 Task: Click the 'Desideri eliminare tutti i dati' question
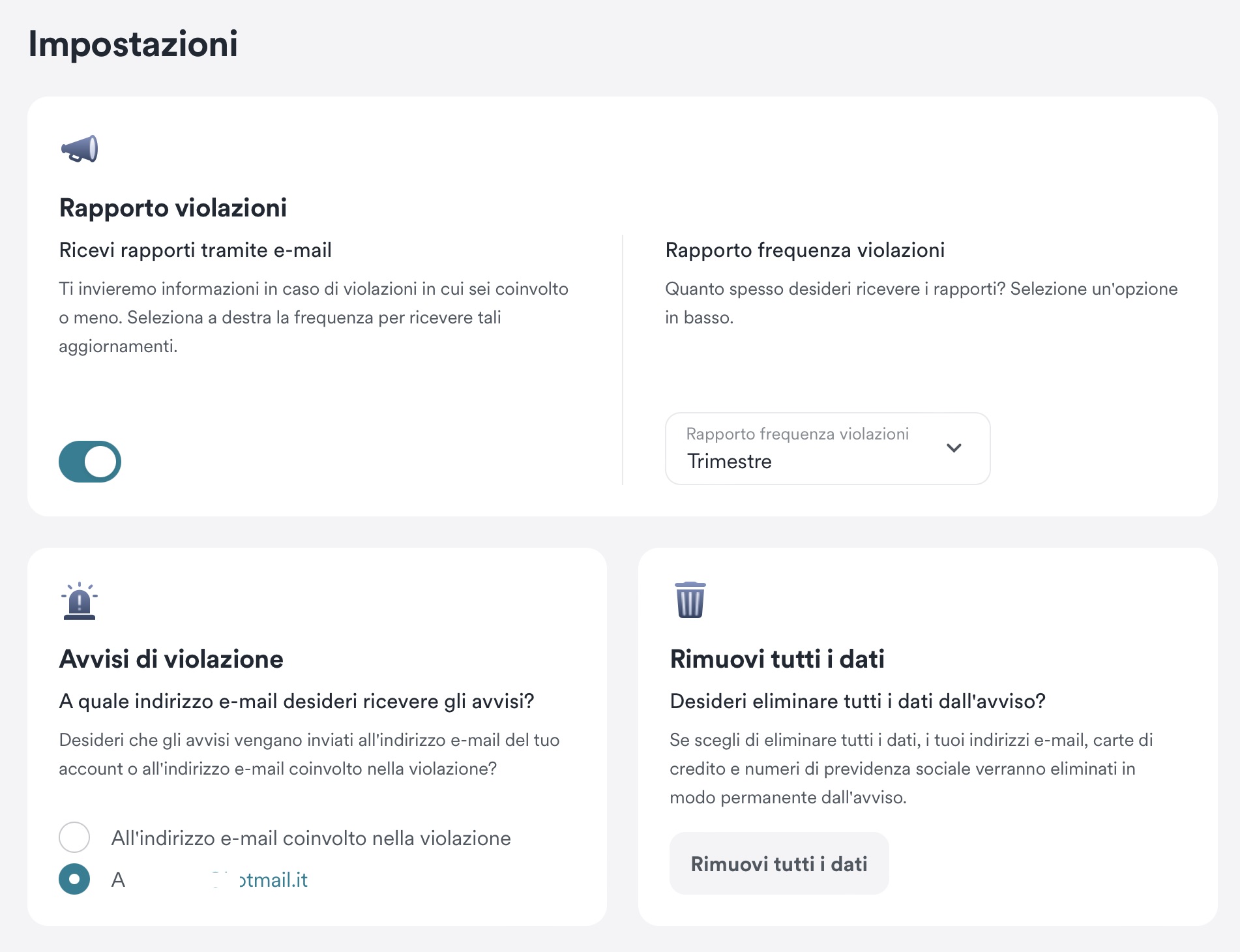tap(857, 702)
